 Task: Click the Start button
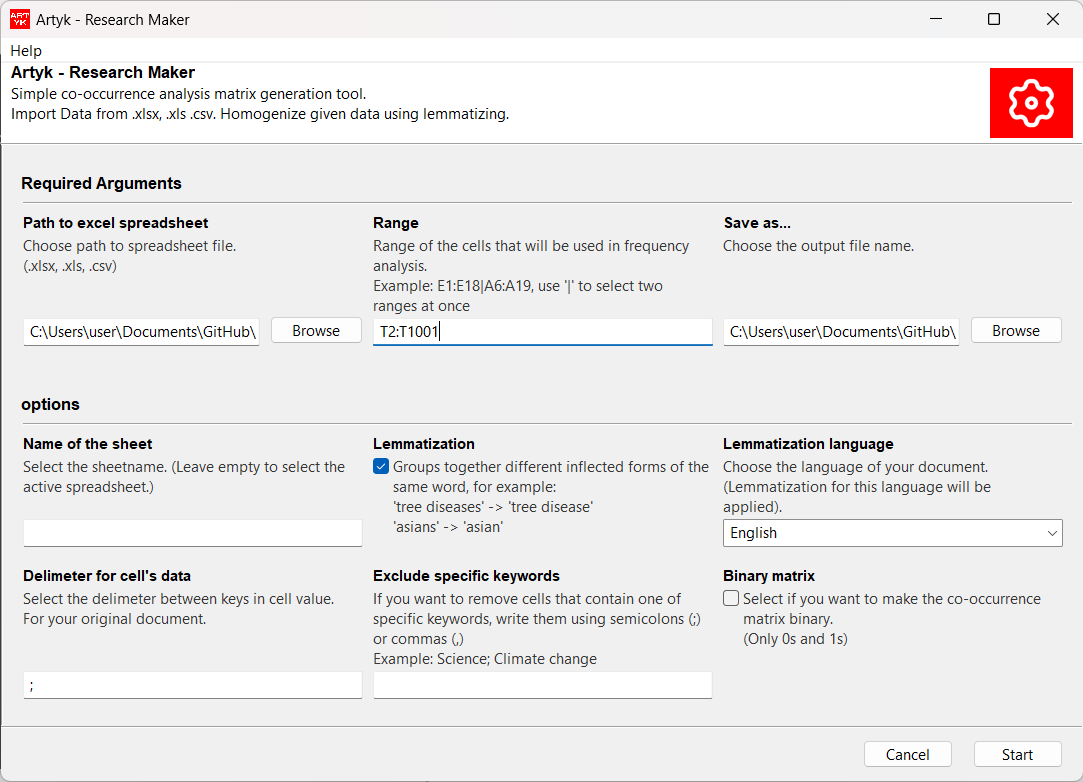(x=1017, y=754)
